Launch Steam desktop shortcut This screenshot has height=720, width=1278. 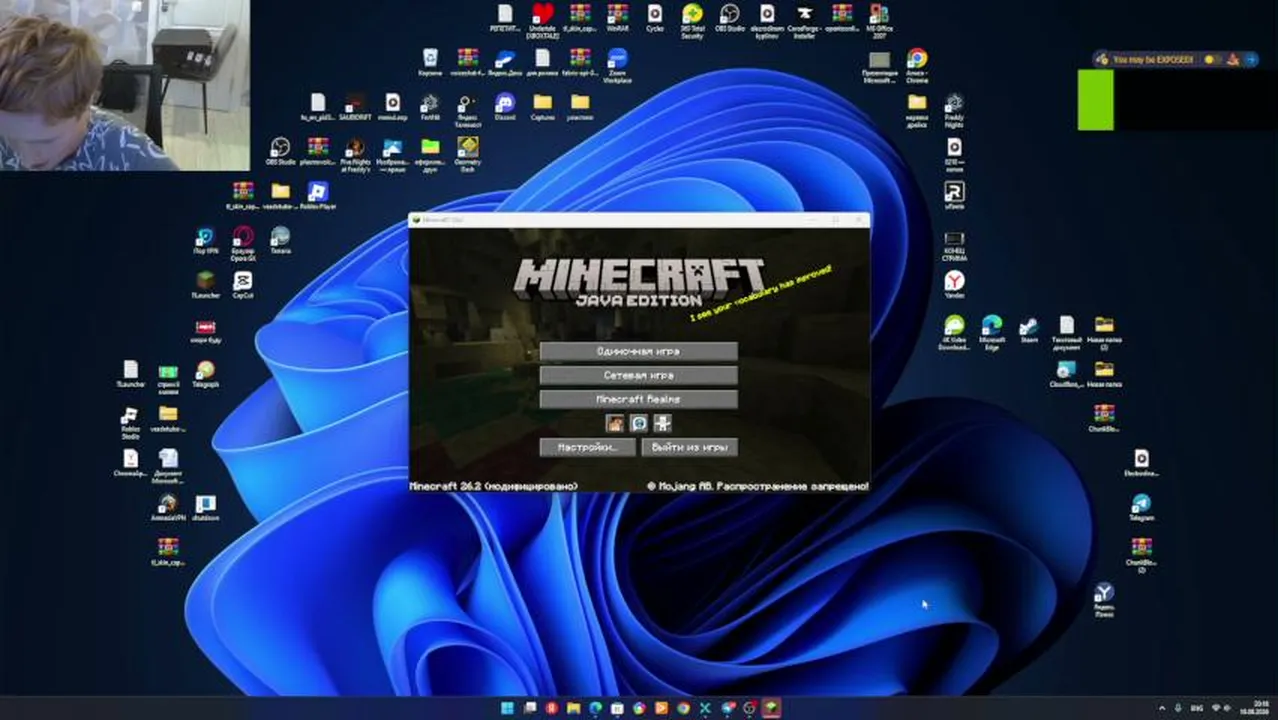pyautogui.click(x=1028, y=330)
